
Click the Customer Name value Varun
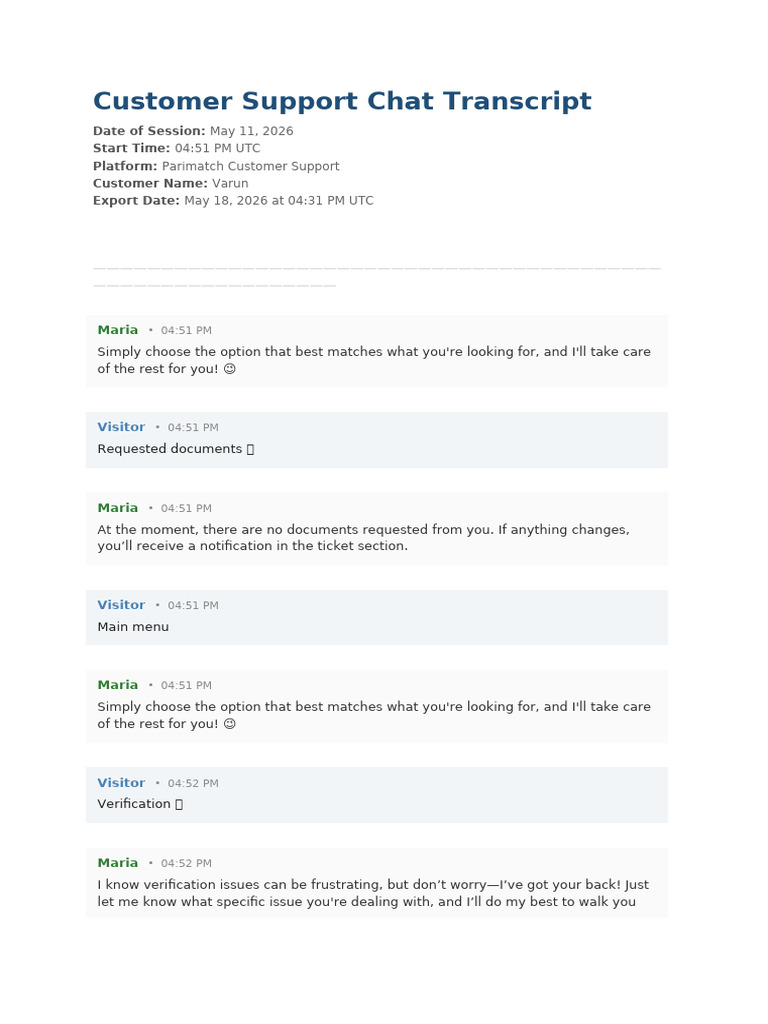(230, 184)
